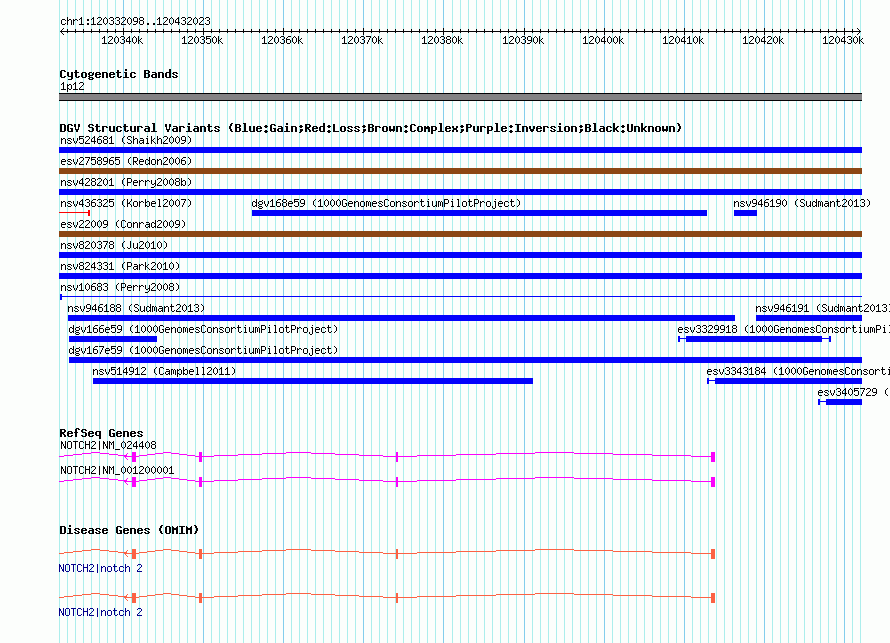
Task: Select the brown esv2758965 (Redon2006) complex bar
Action: [460, 170]
